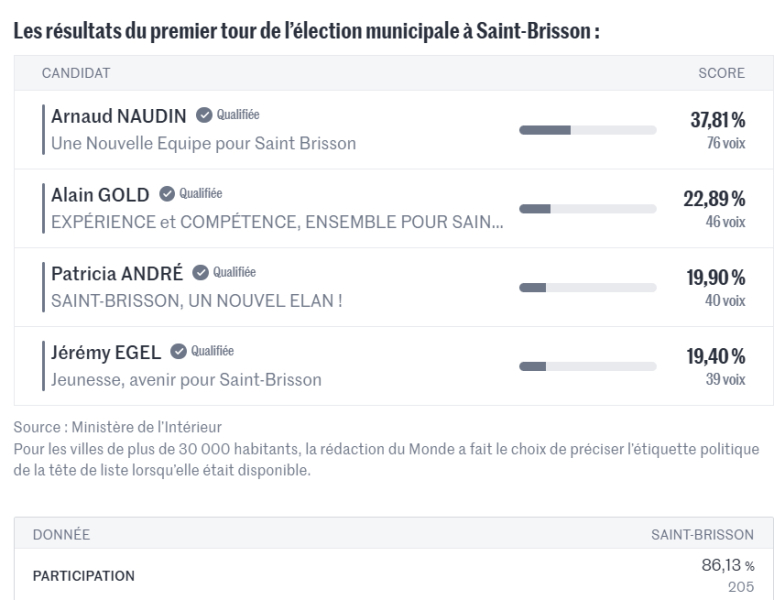774x600 pixels.
Task: Click checkmark badge beside Patricia ANDRÉ
Action: [x=200, y=272]
